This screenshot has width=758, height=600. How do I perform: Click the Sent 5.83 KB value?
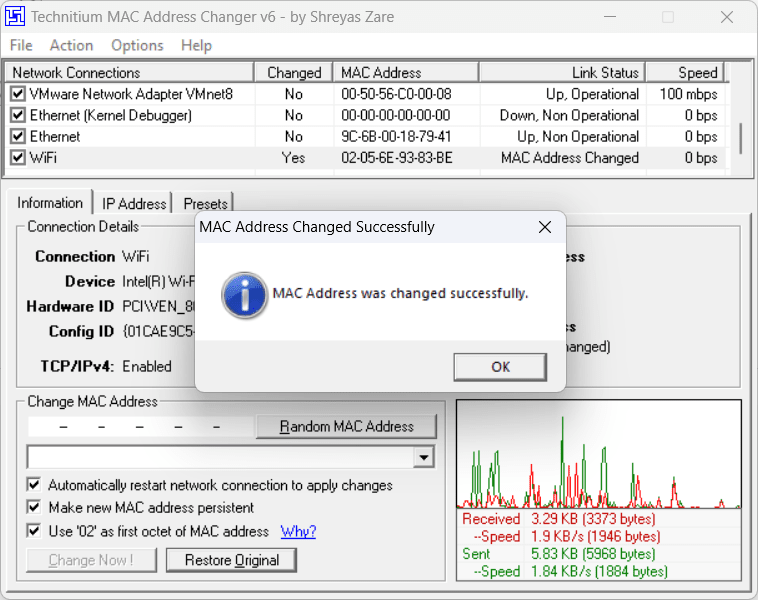(x=593, y=554)
